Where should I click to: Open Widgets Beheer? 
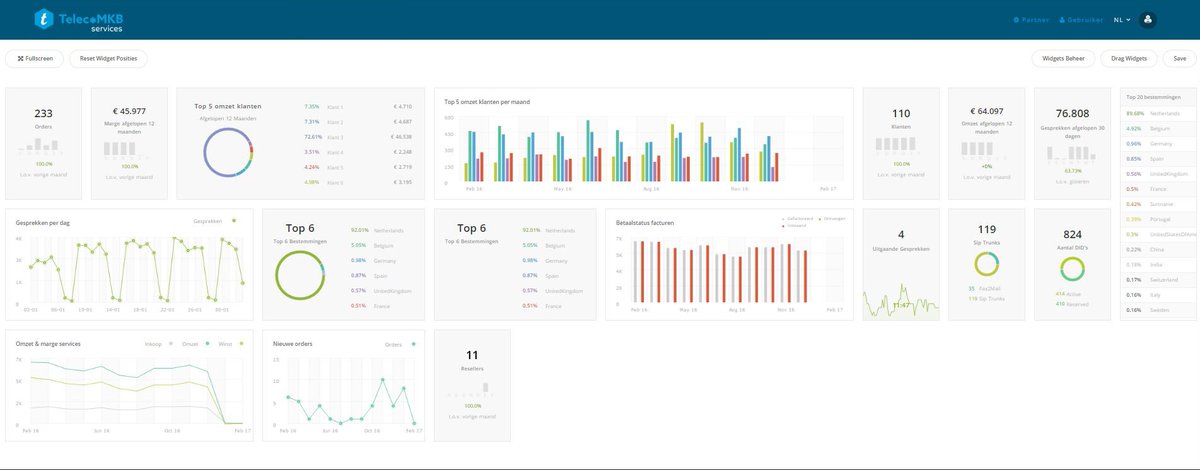[1063, 59]
